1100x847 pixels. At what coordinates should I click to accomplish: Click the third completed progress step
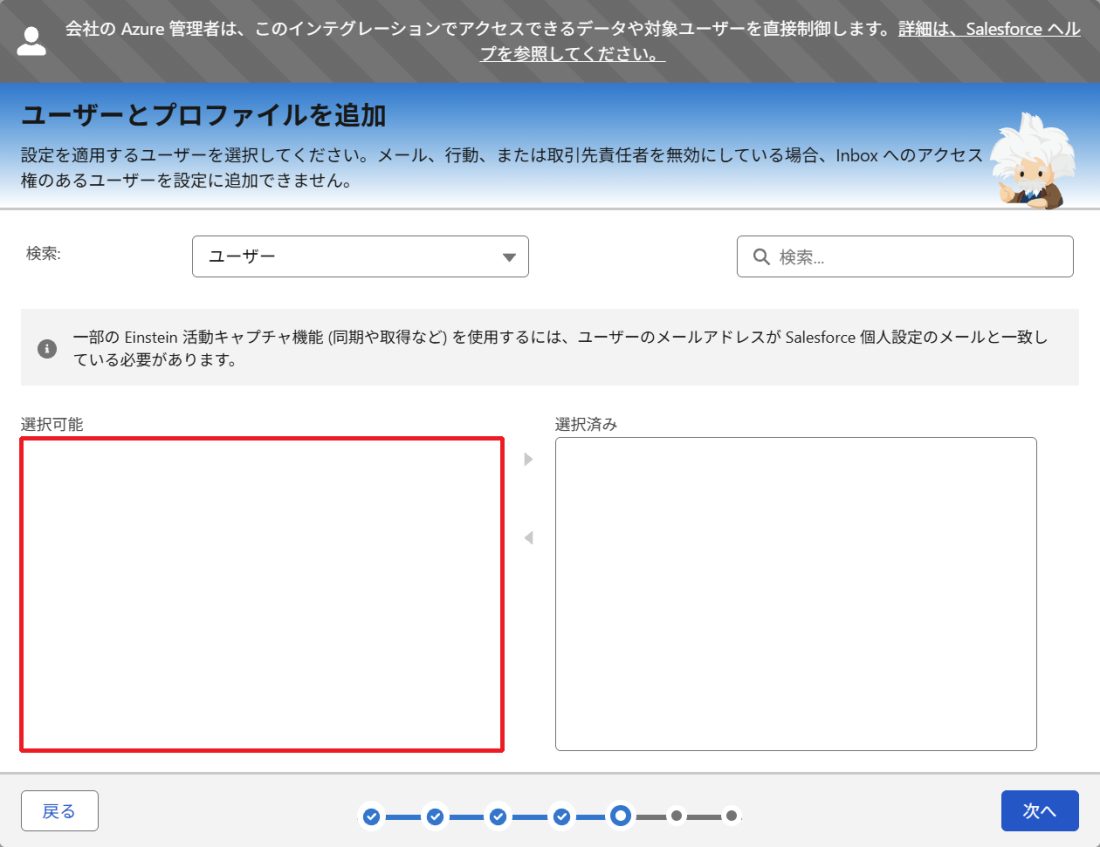498,816
